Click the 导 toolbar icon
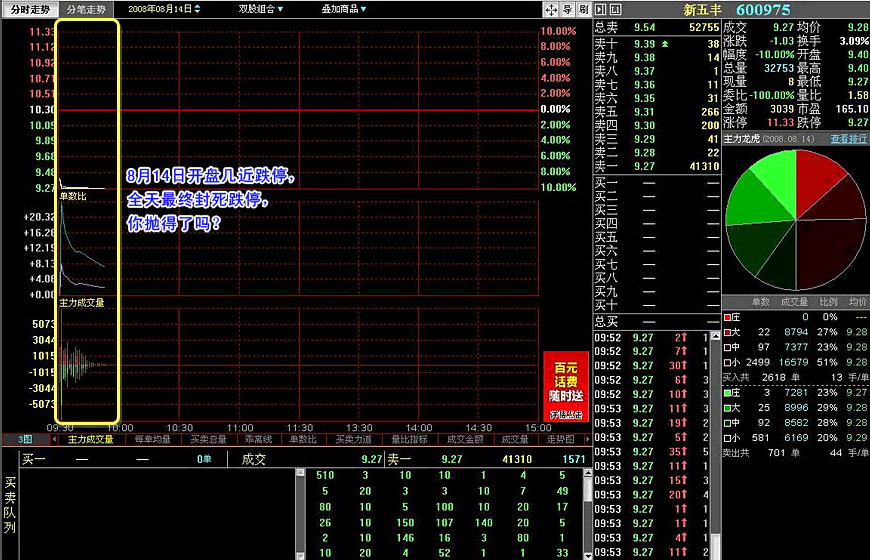870x560 pixels. (566, 9)
